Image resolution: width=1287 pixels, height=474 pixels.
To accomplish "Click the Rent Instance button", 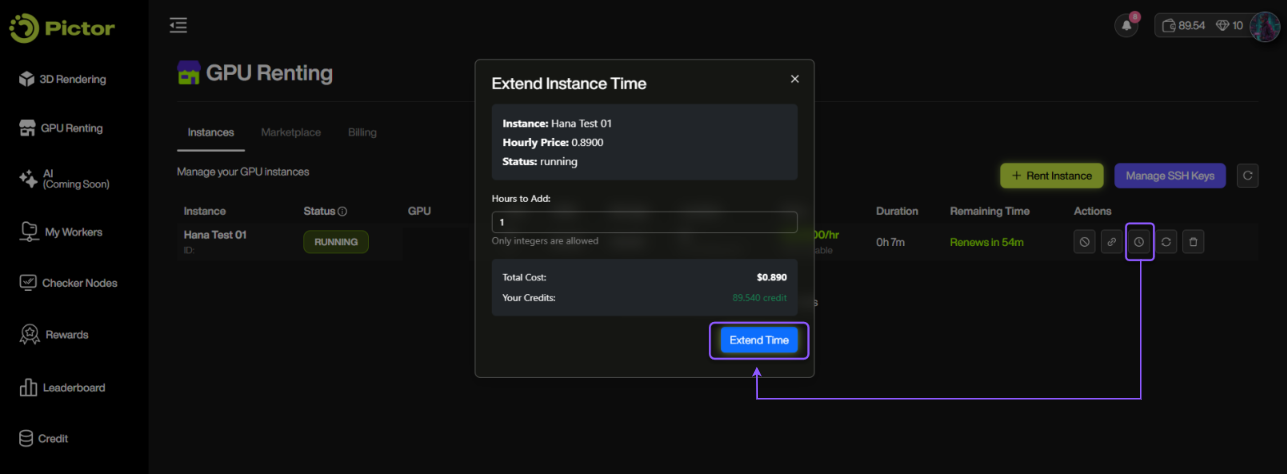I will (x=1051, y=176).
